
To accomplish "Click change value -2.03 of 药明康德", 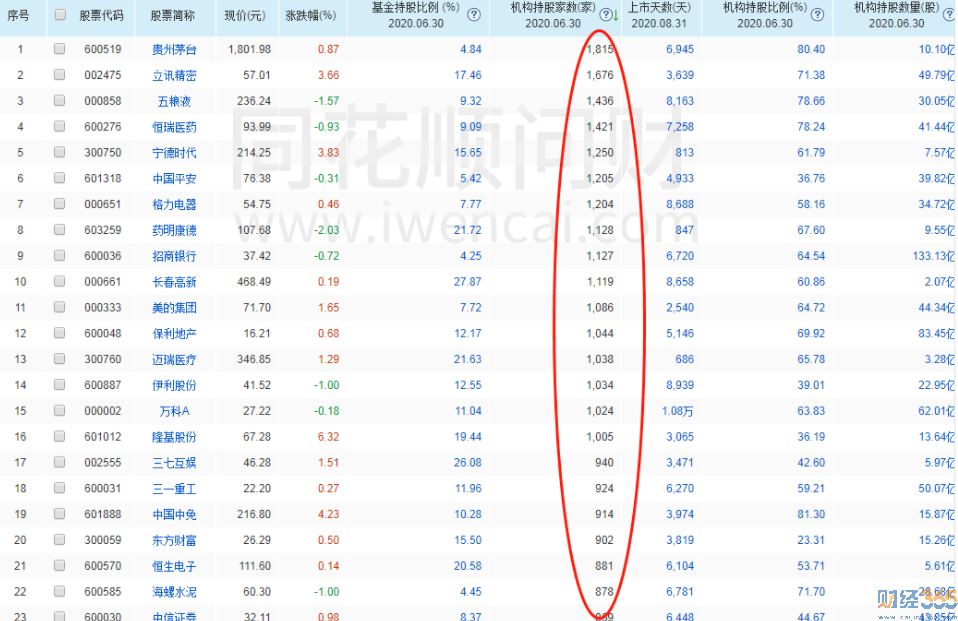I will click(x=326, y=230).
